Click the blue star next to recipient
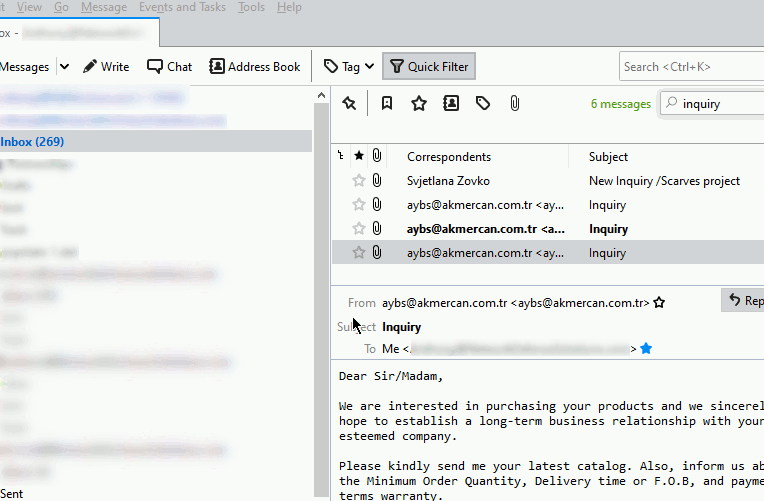This screenshot has height=501, width=764. point(646,348)
